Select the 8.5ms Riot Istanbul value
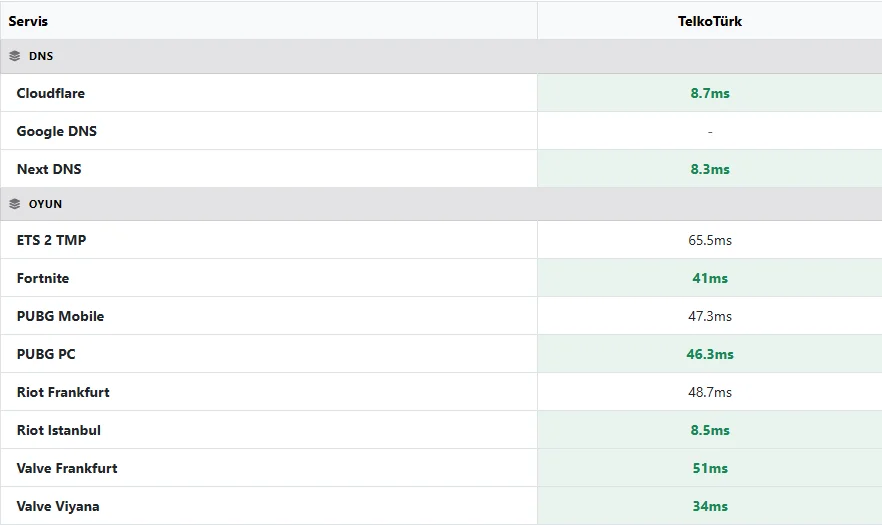This screenshot has height=525, width=882. click(710, 430)
